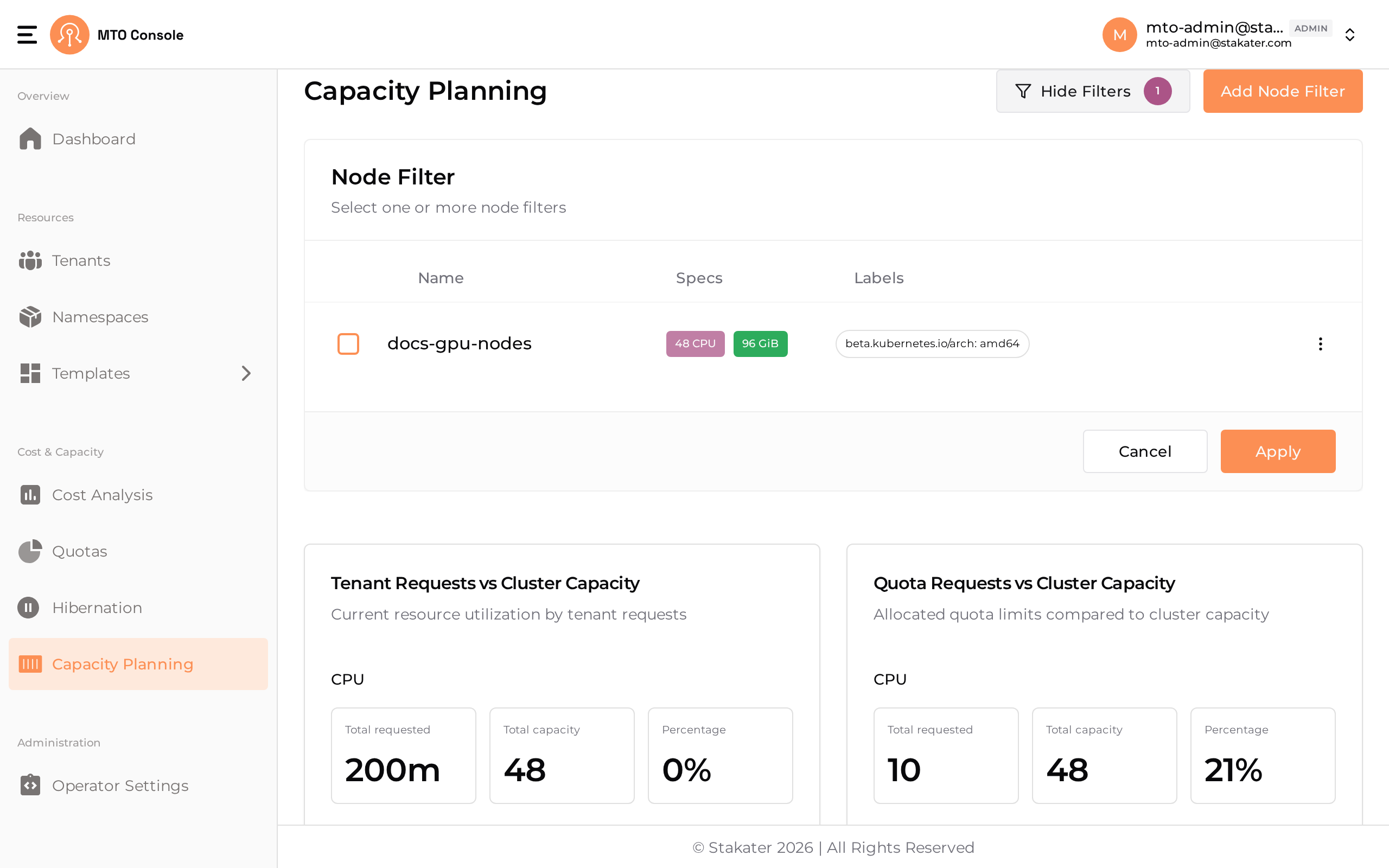Toggle Hide Filters button
The height and width of the screenshot is (868, 1389).
(1093, 91)
